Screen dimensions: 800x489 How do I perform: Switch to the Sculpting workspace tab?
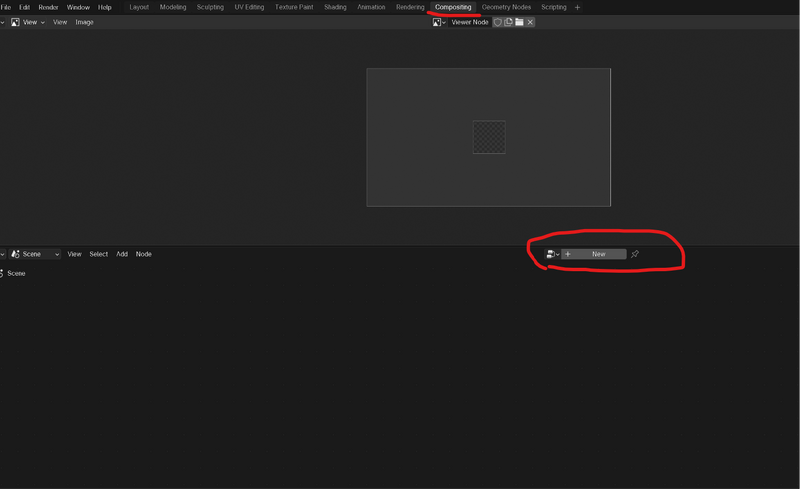pos(210,7)
